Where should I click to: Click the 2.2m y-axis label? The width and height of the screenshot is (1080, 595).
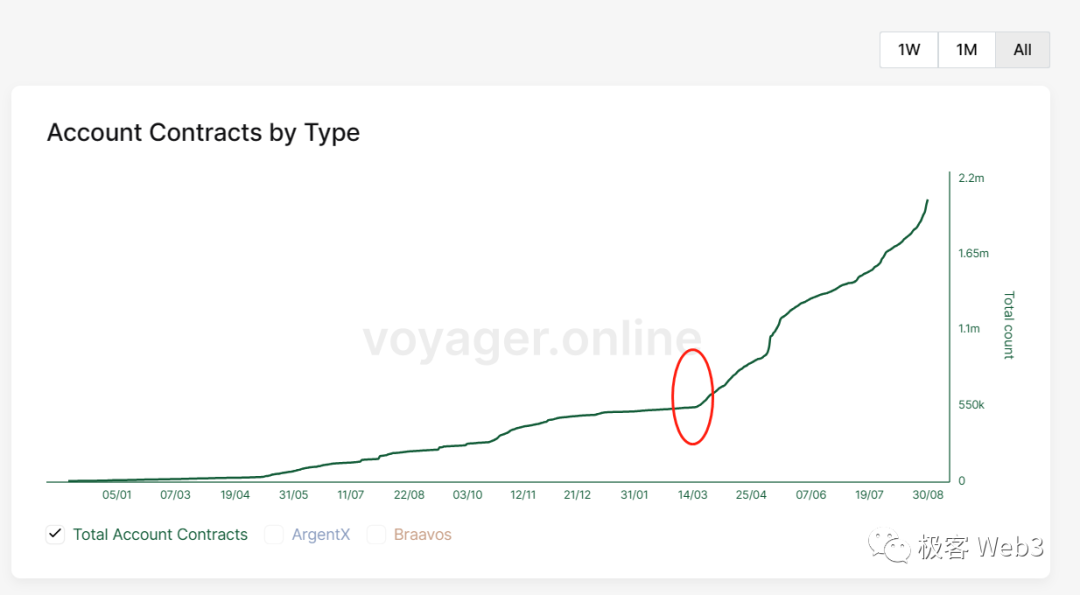tap(971, 178)
